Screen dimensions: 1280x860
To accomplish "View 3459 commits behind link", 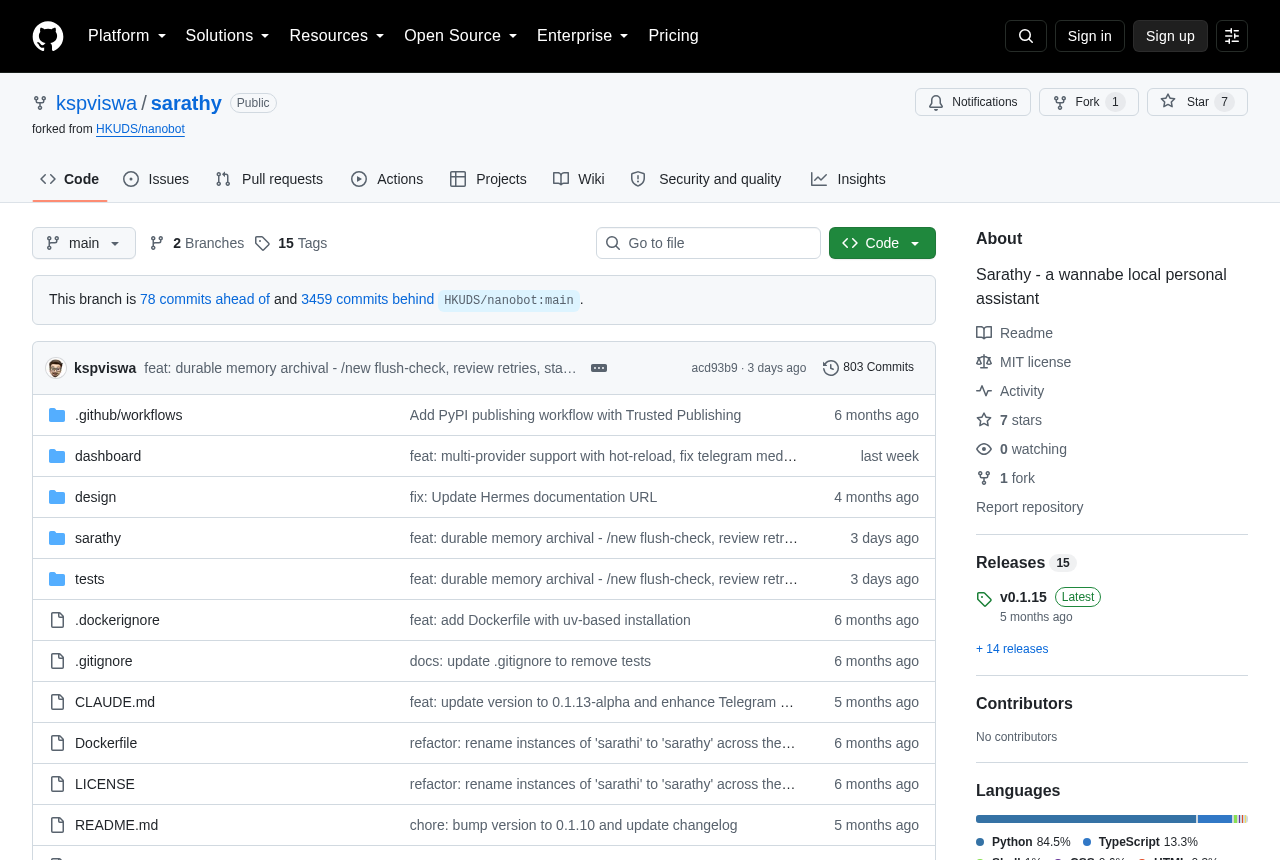I will coord(368,299).
